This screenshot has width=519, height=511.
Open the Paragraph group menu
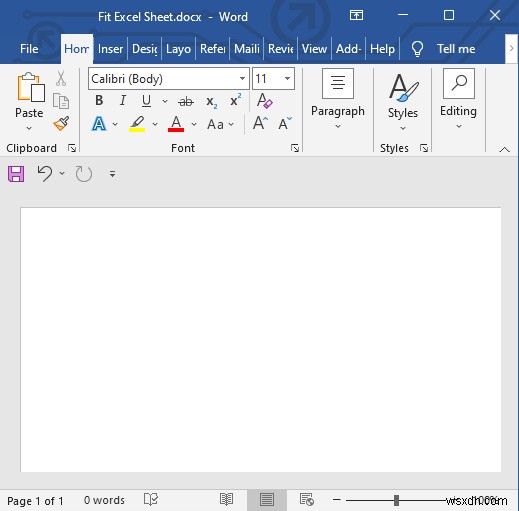(x=338, y=98)
